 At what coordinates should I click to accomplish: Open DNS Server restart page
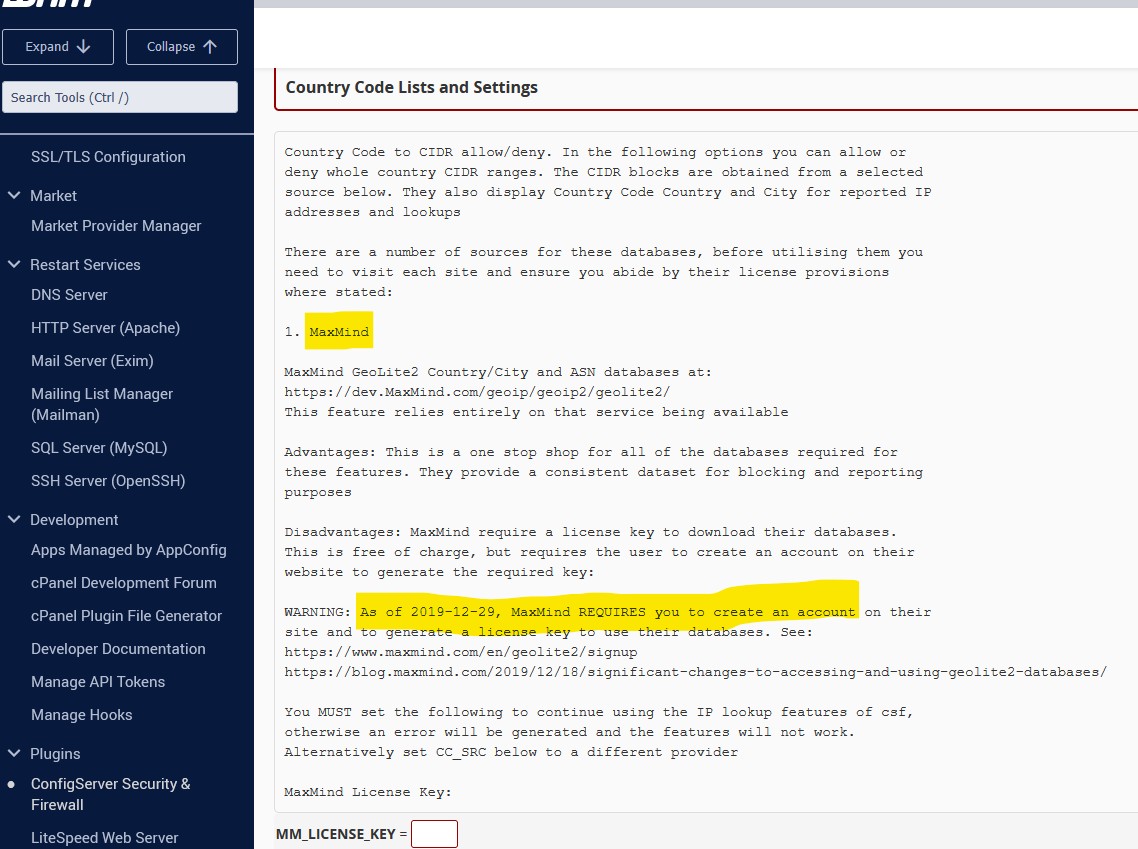click(x=69, y=295)
